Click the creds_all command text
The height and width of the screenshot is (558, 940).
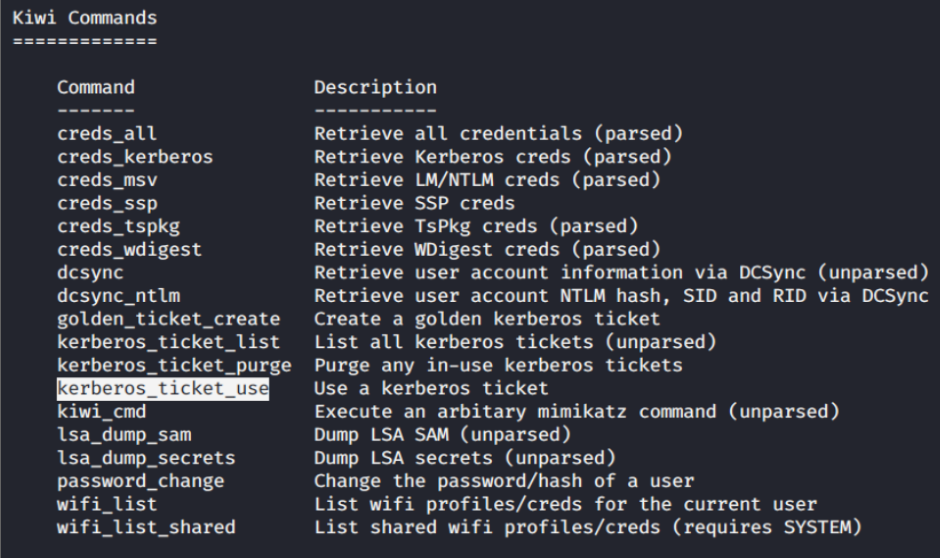[107, 133]
